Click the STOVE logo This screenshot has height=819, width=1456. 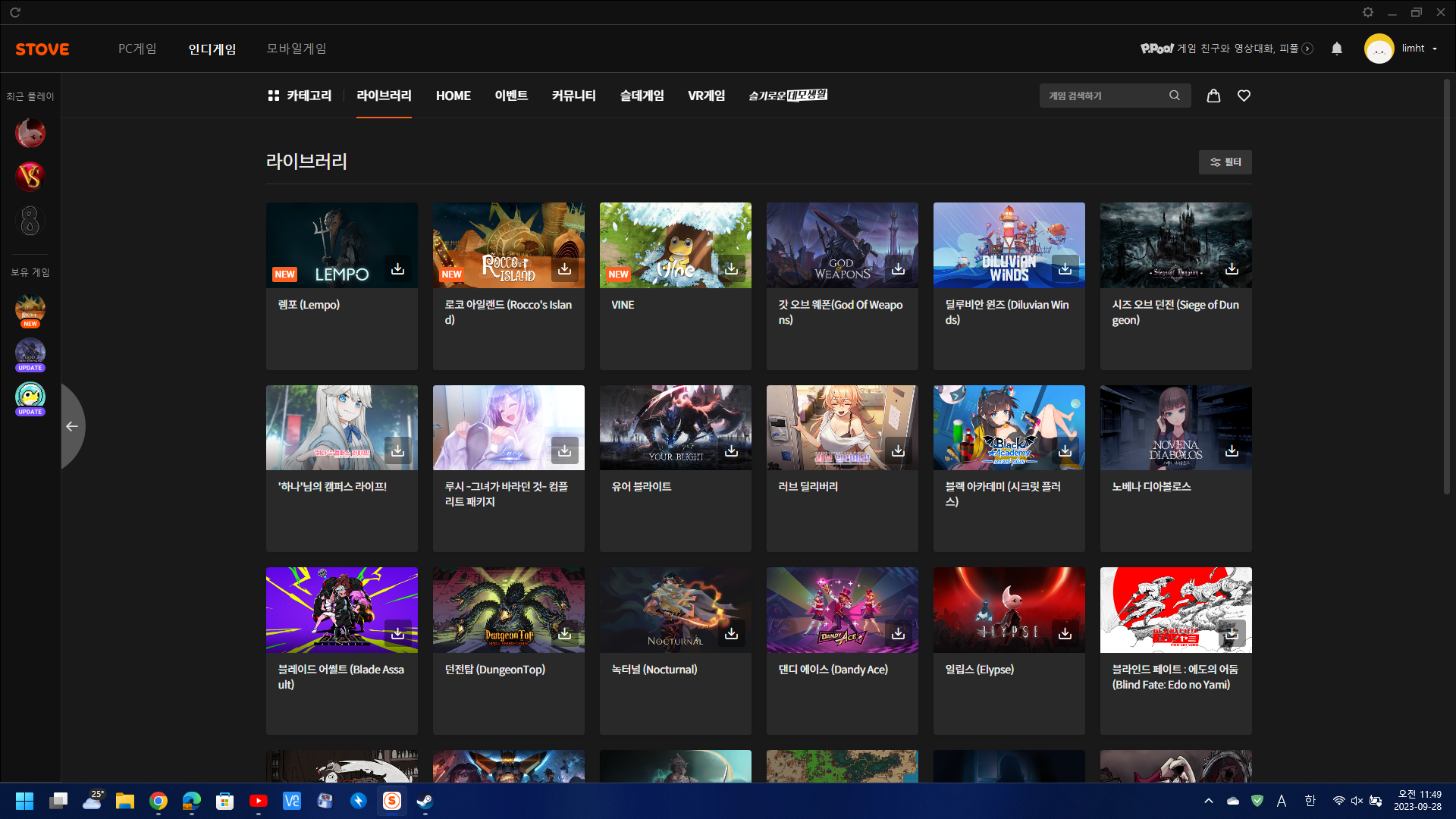42,49
